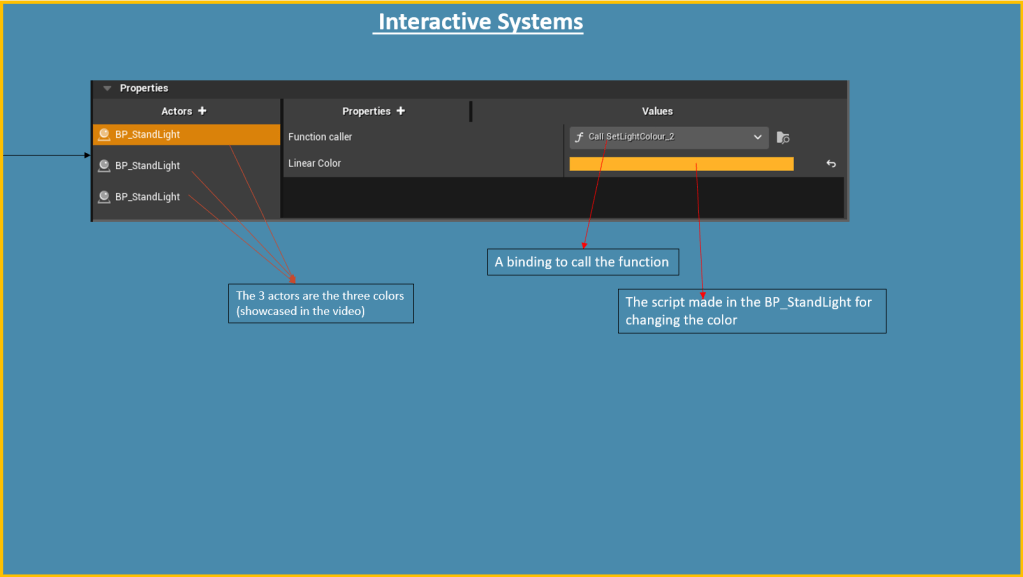
Task: Click the Actors column header label
Action: pyautogui.click(x=177, y=111)
